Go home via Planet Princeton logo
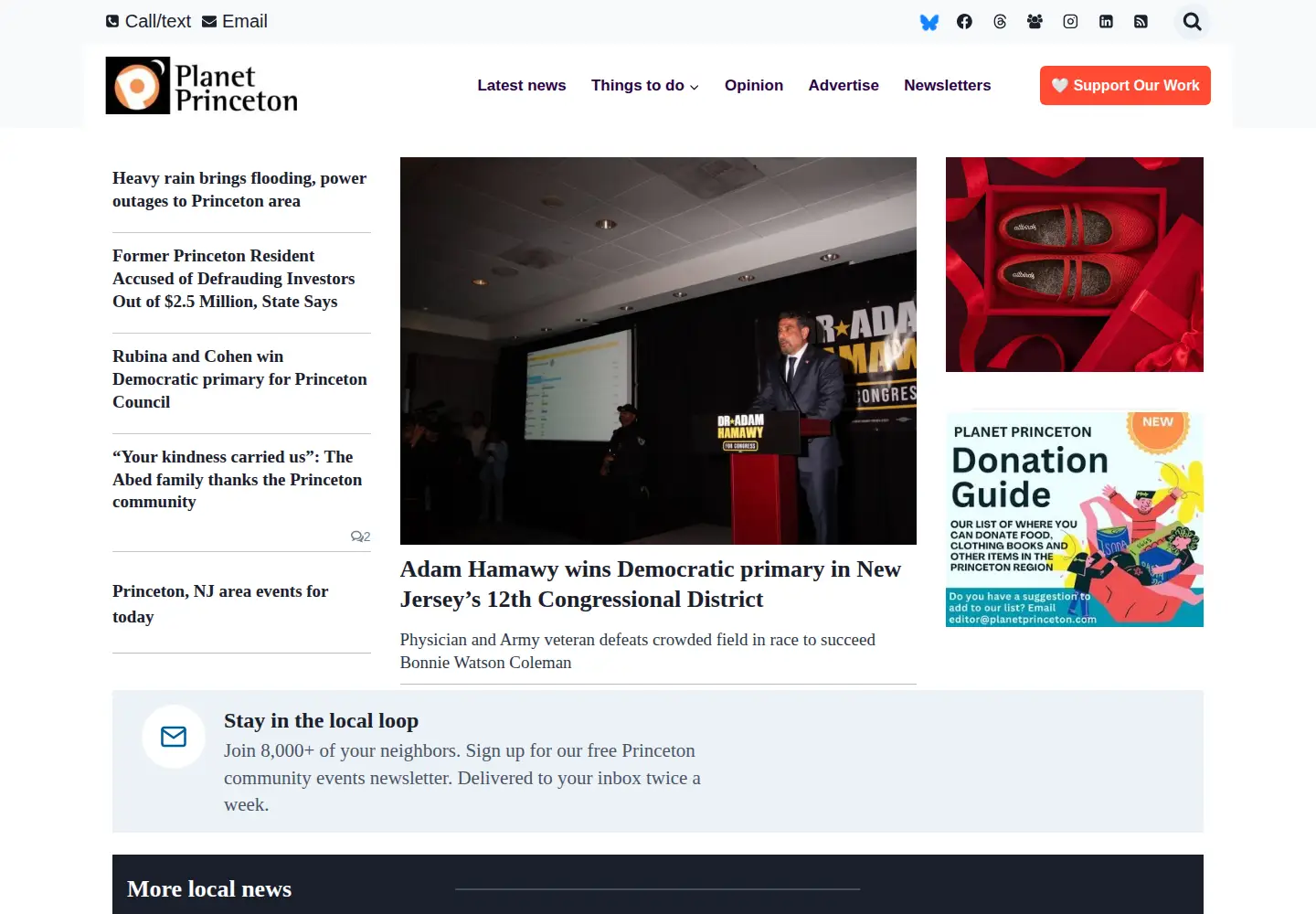 tap(202, 86)
